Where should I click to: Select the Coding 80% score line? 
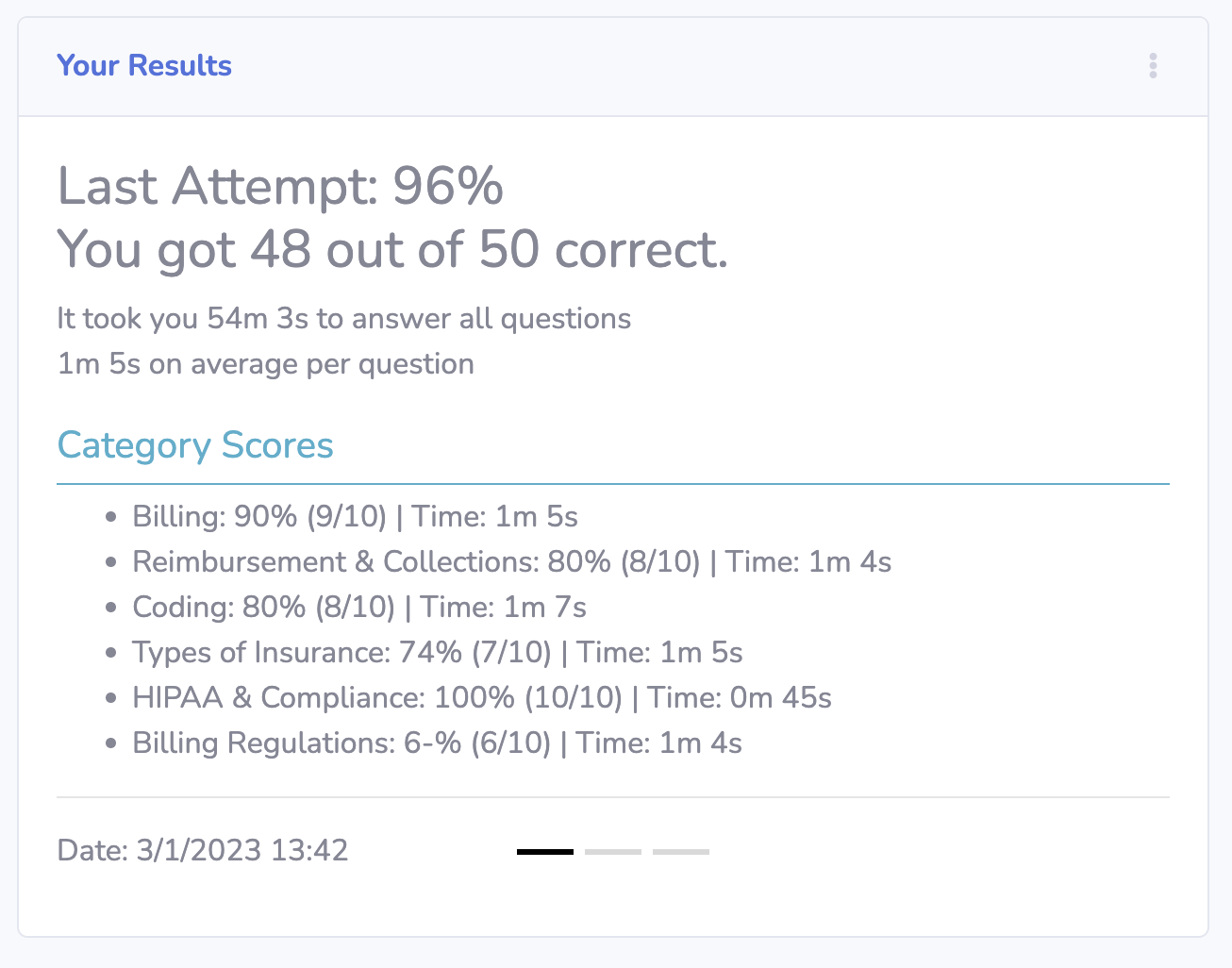tap(358, 608)
